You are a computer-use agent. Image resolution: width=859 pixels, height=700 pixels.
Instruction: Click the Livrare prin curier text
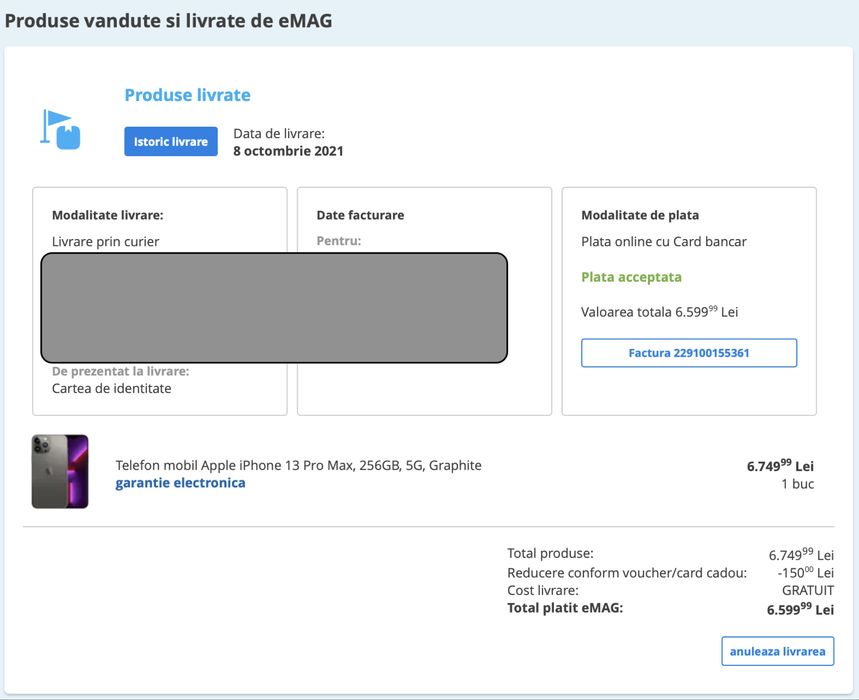coord(105,241)
